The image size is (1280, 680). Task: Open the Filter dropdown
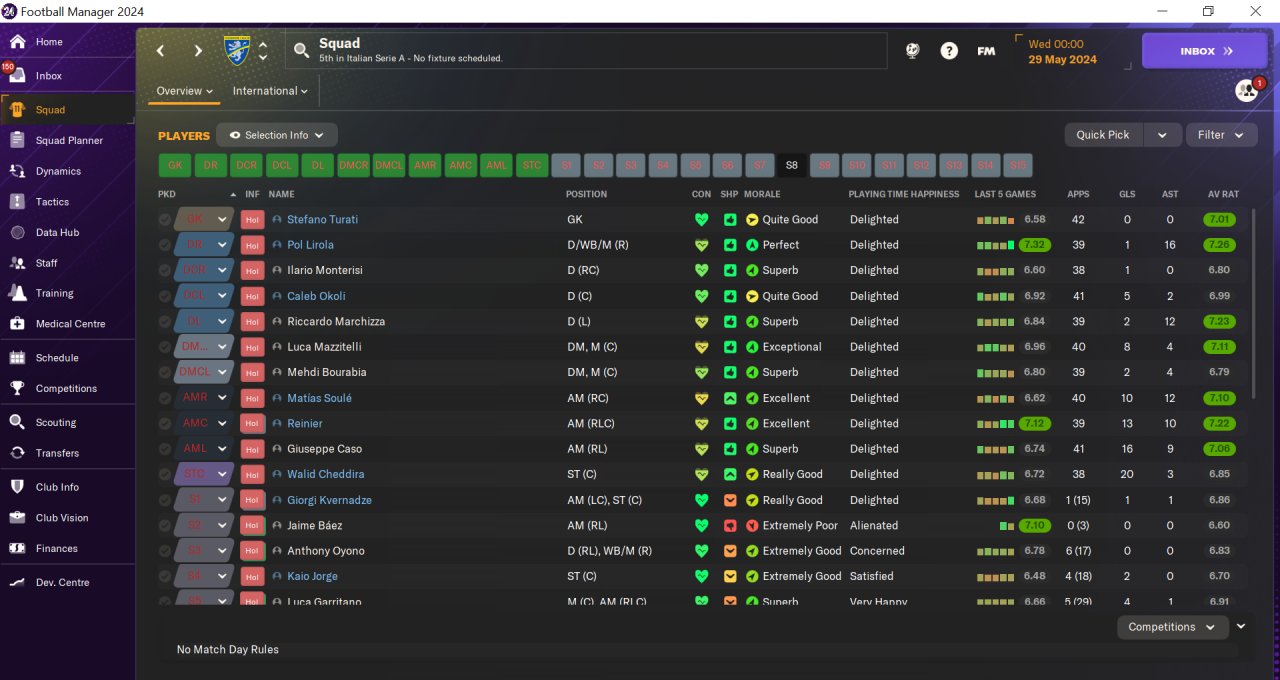[x=1221, y=135]
